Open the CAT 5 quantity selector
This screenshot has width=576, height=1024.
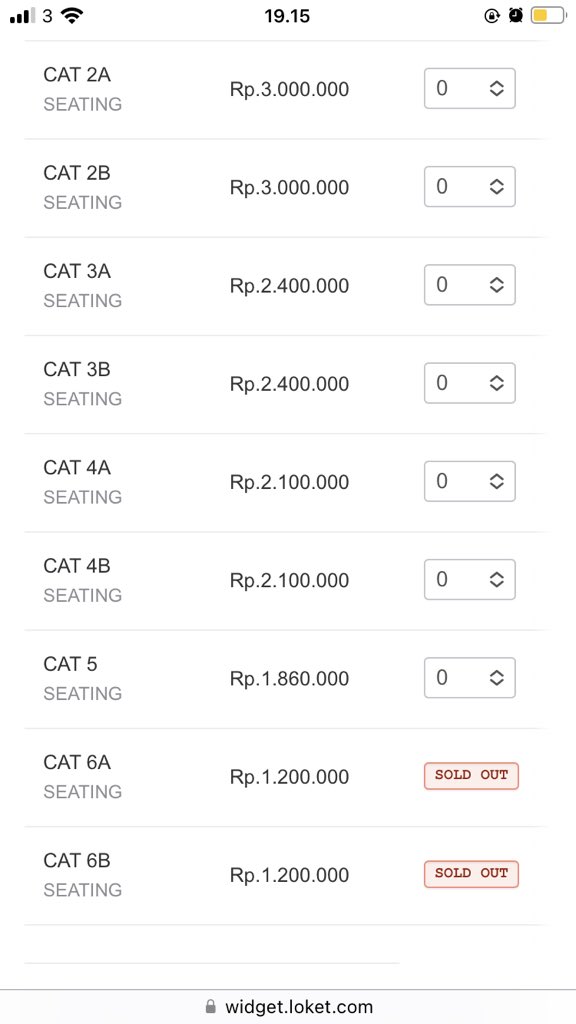pos(470,678)
